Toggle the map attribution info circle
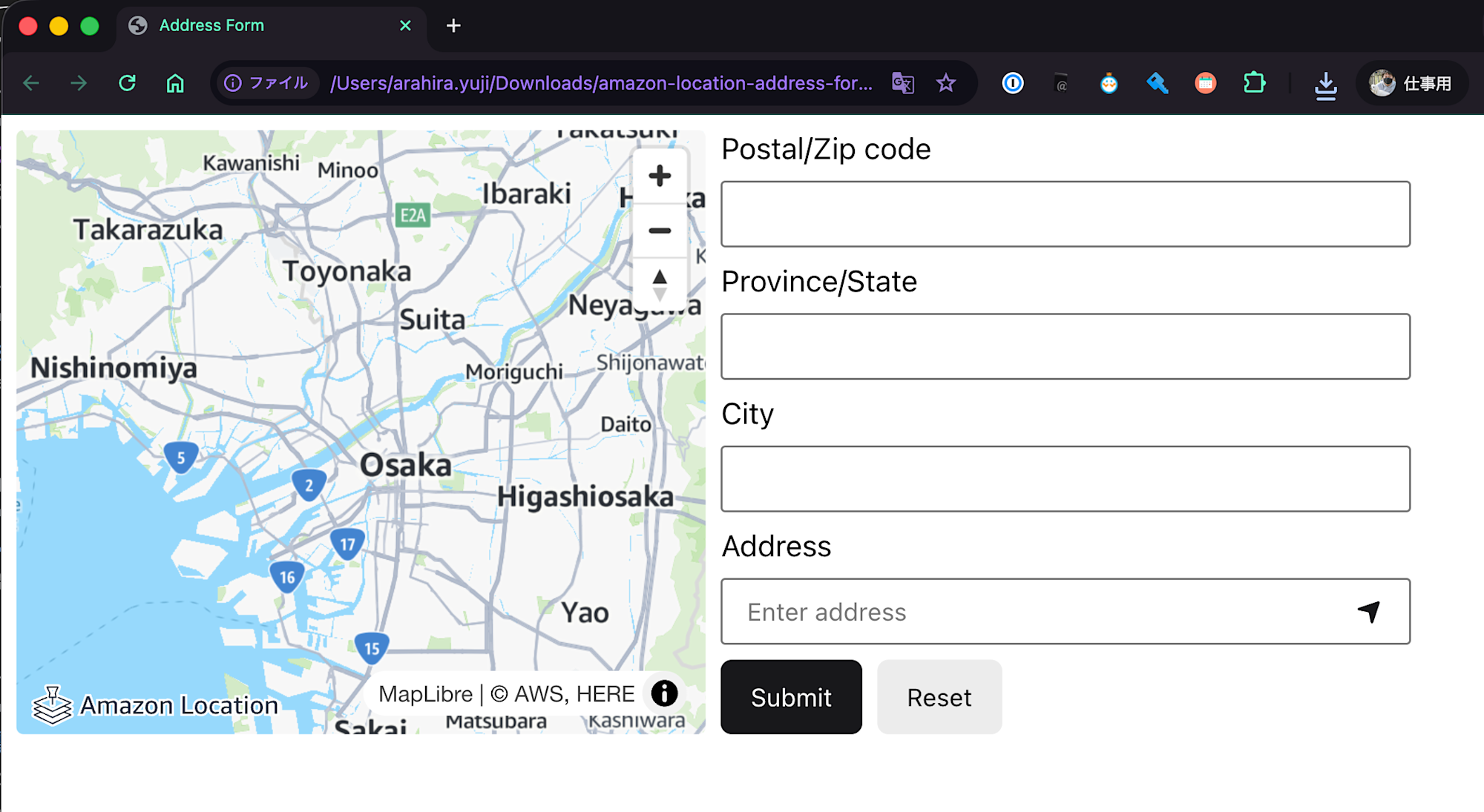Screen dimensions: 1484x812 664,693
